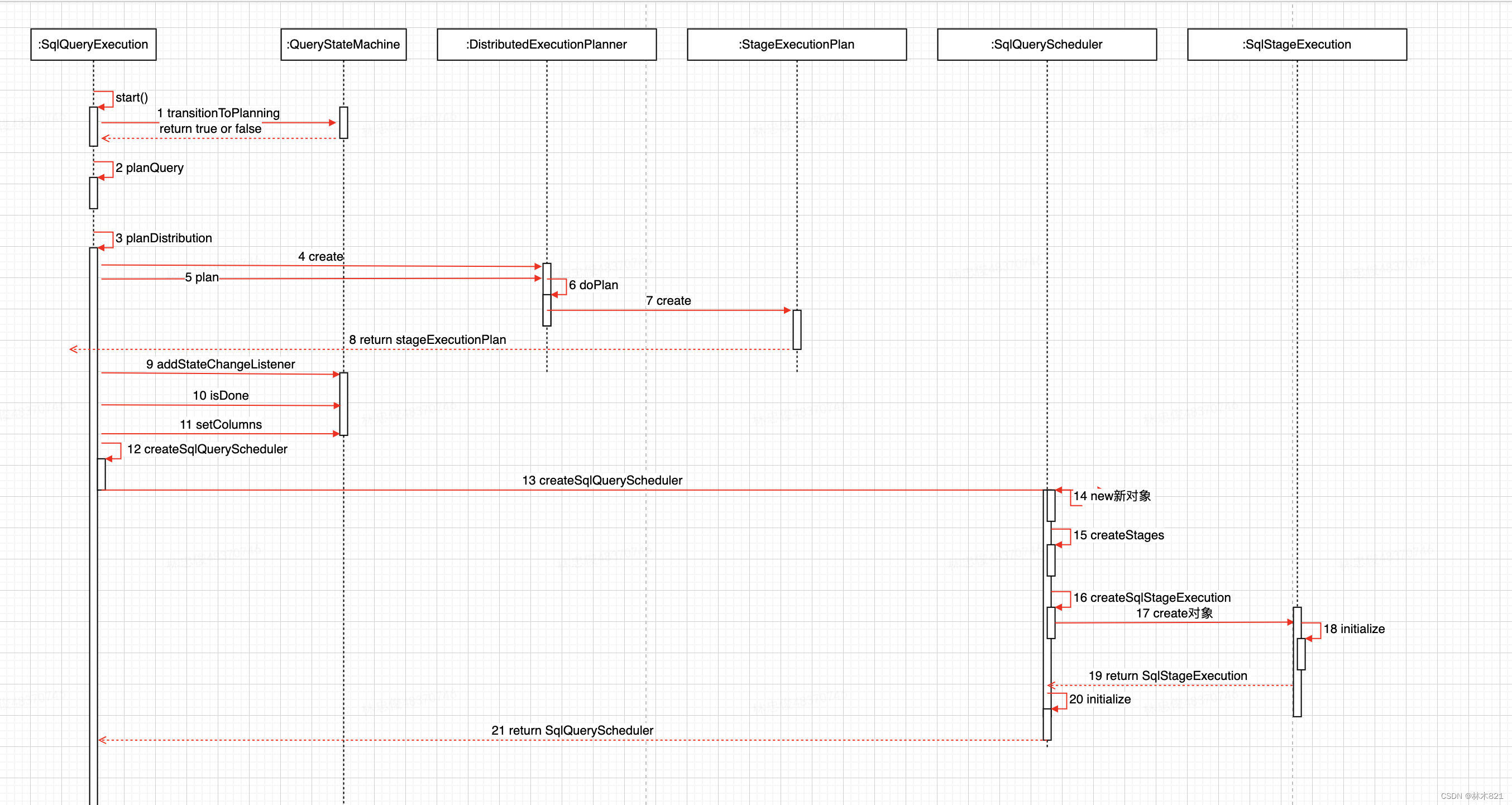Image resolution: width=1512 pixels, height=805 pixels.
Task: Click the :QueryStateMachine header box
Action: click(x=343, y=45)
